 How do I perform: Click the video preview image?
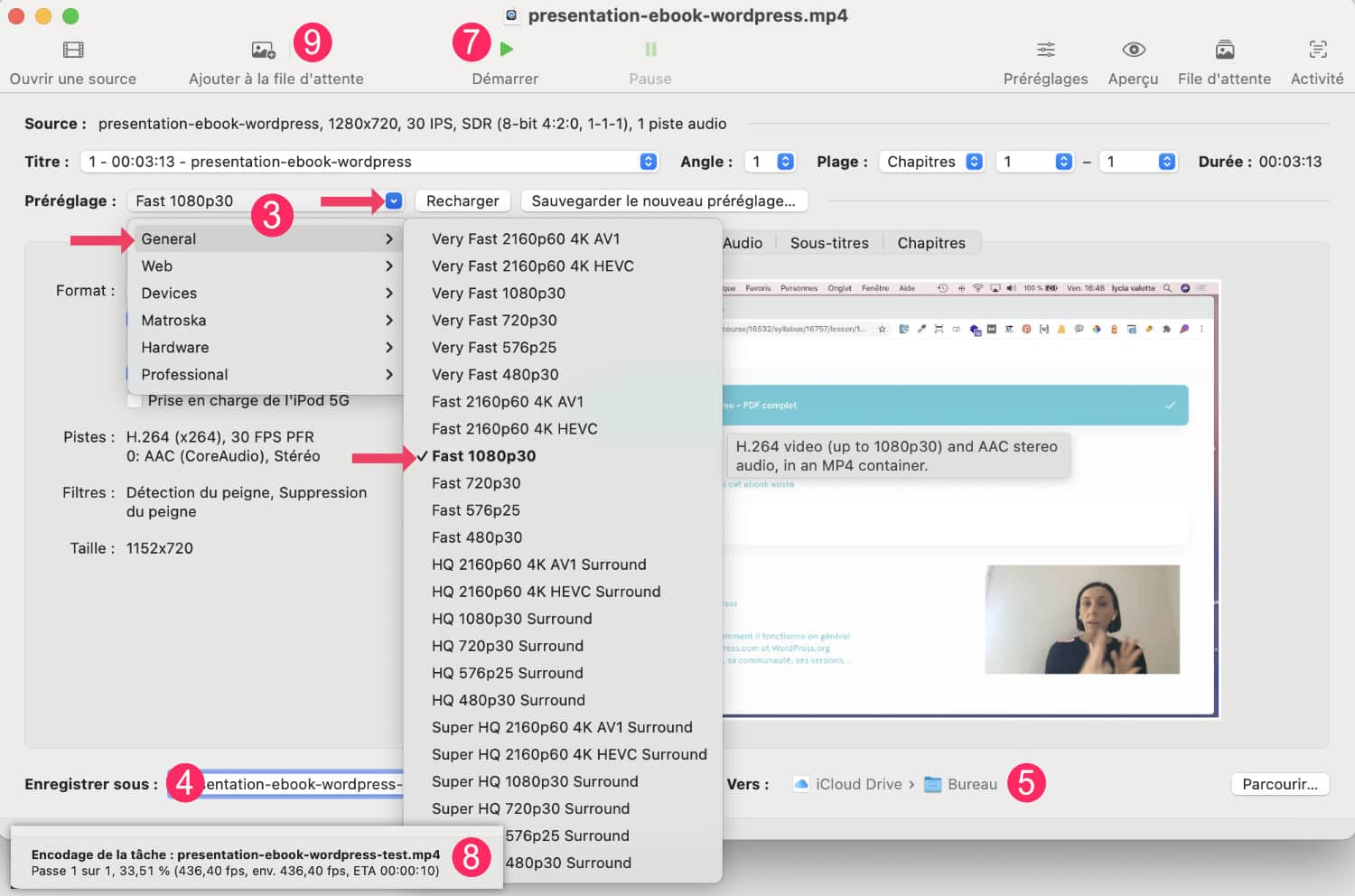970,499
